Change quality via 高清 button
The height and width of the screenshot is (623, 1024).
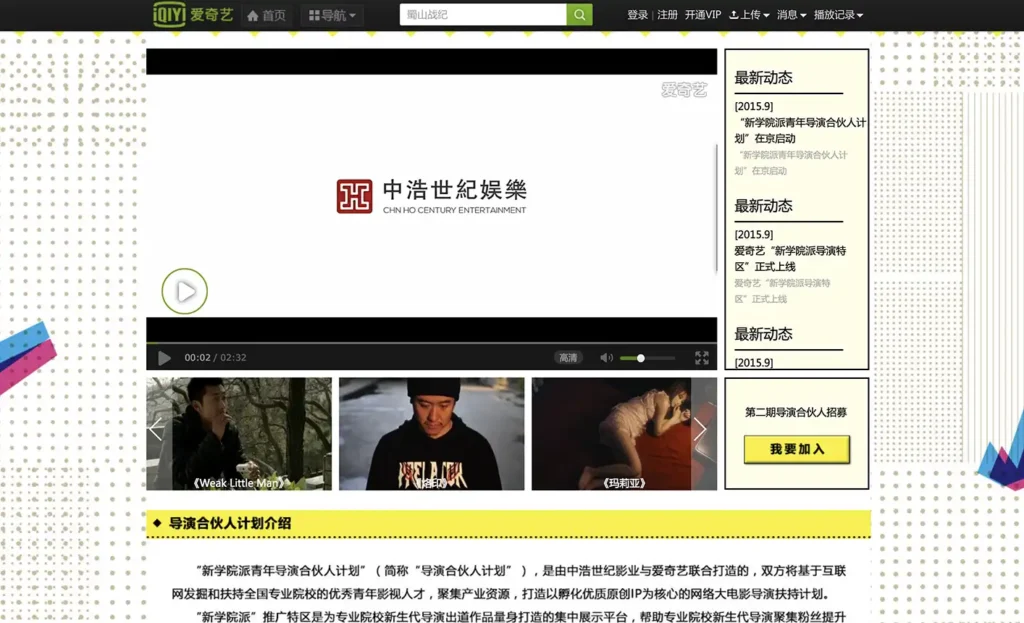[x=568, y=358]
